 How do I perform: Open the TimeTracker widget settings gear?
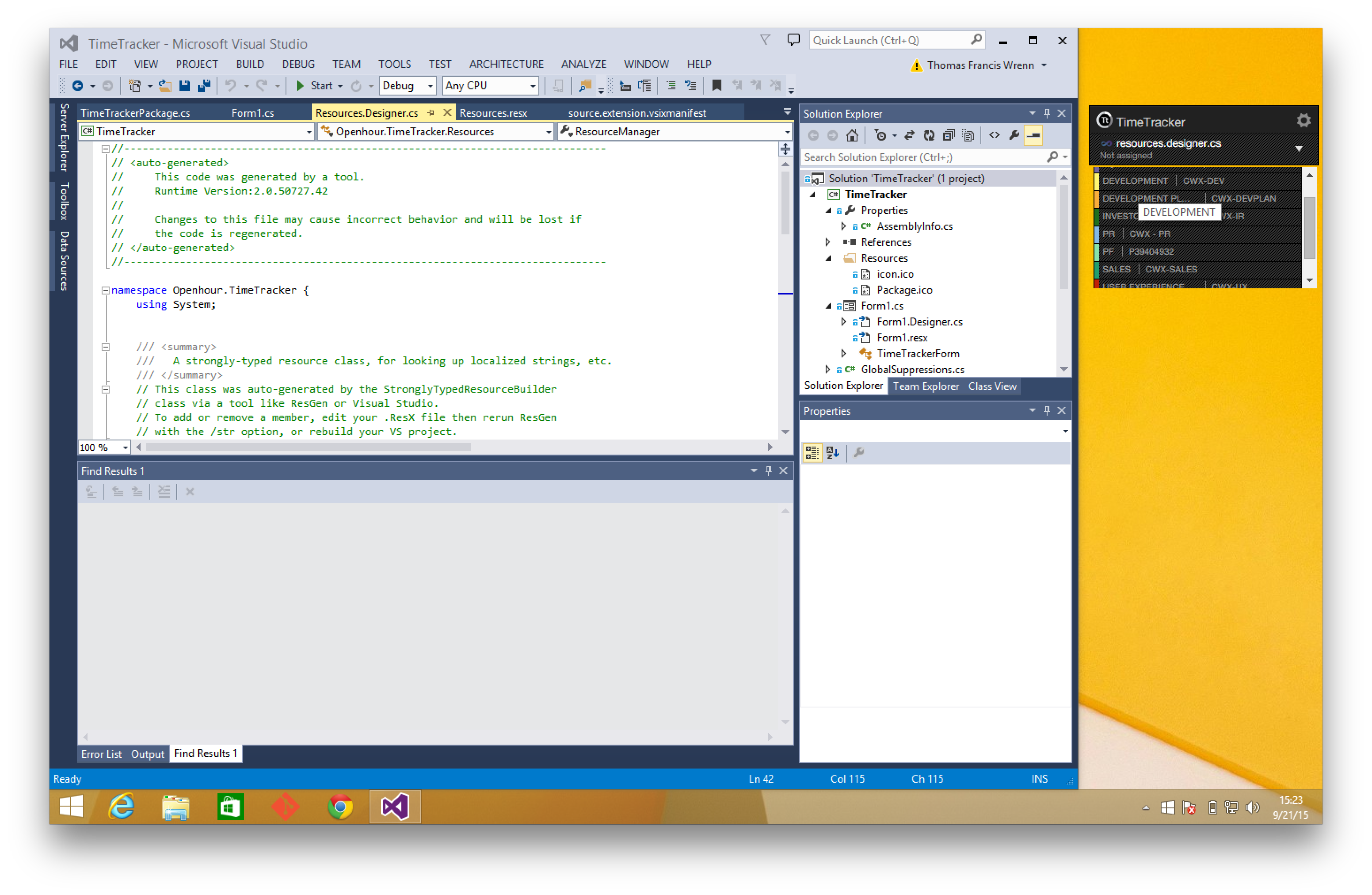tap(1303, 120)
